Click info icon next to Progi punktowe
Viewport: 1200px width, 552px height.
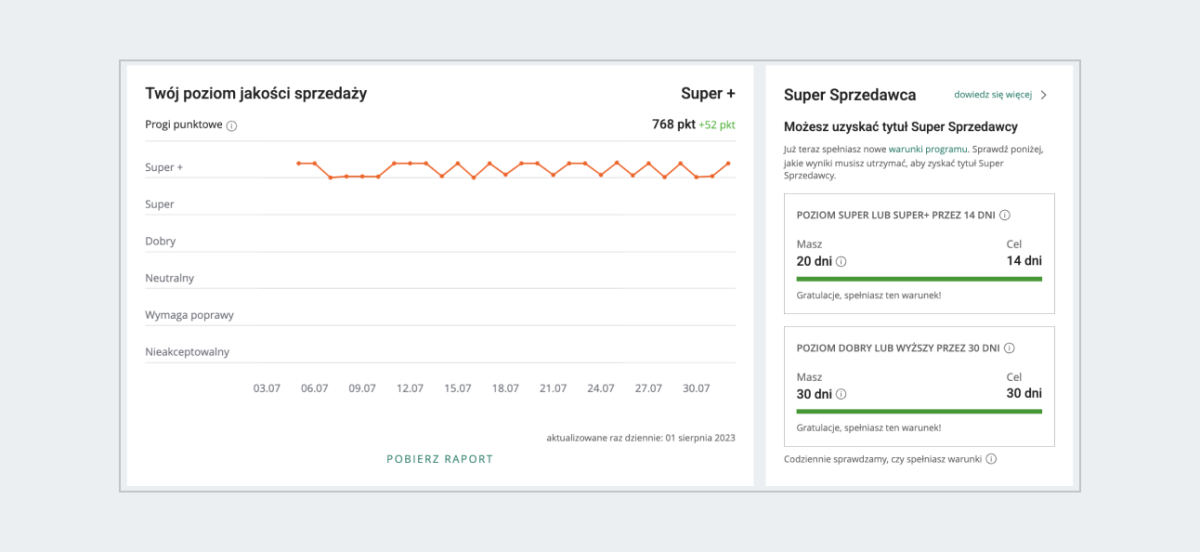tap(232, 126)
